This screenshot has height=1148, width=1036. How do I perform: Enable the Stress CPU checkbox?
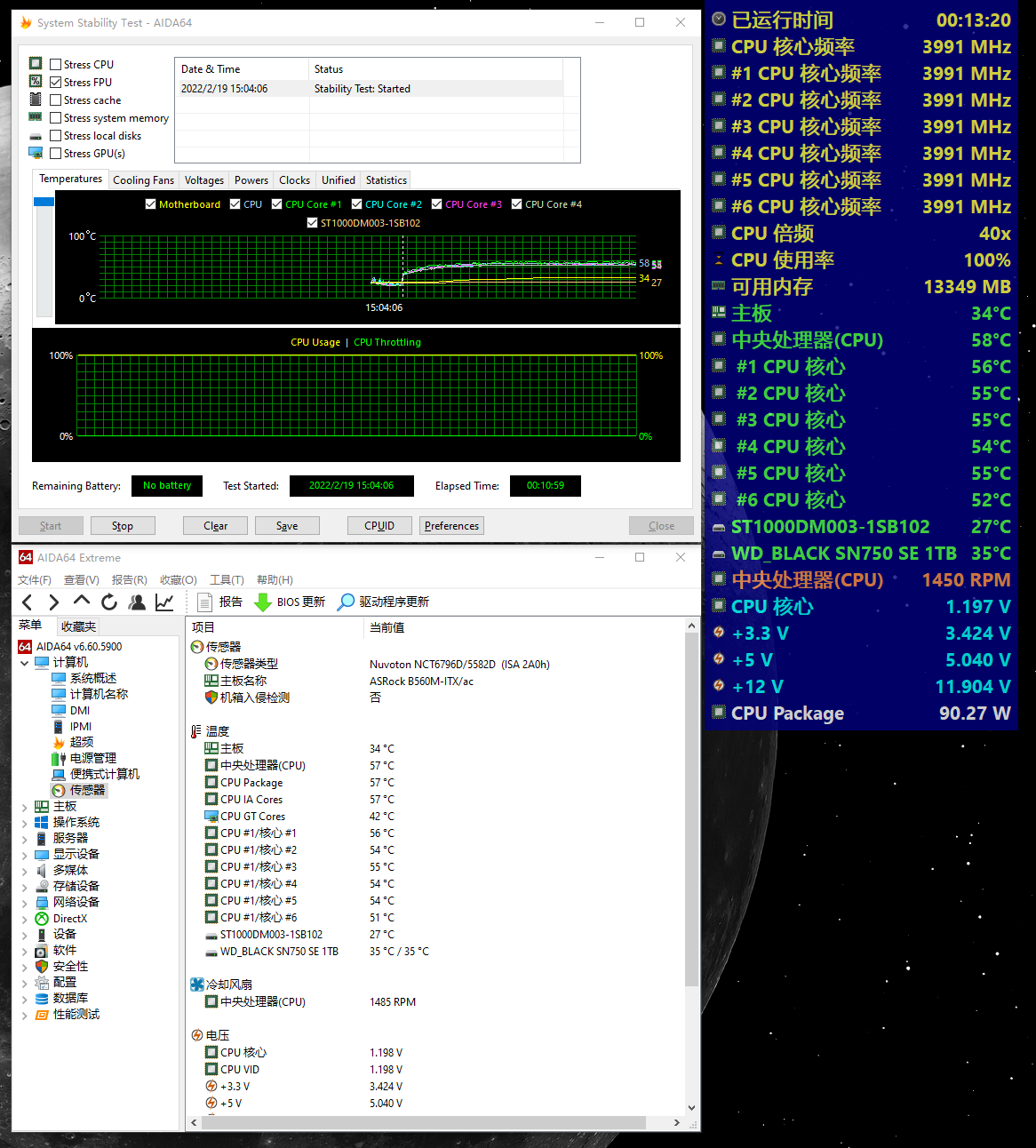56,65
